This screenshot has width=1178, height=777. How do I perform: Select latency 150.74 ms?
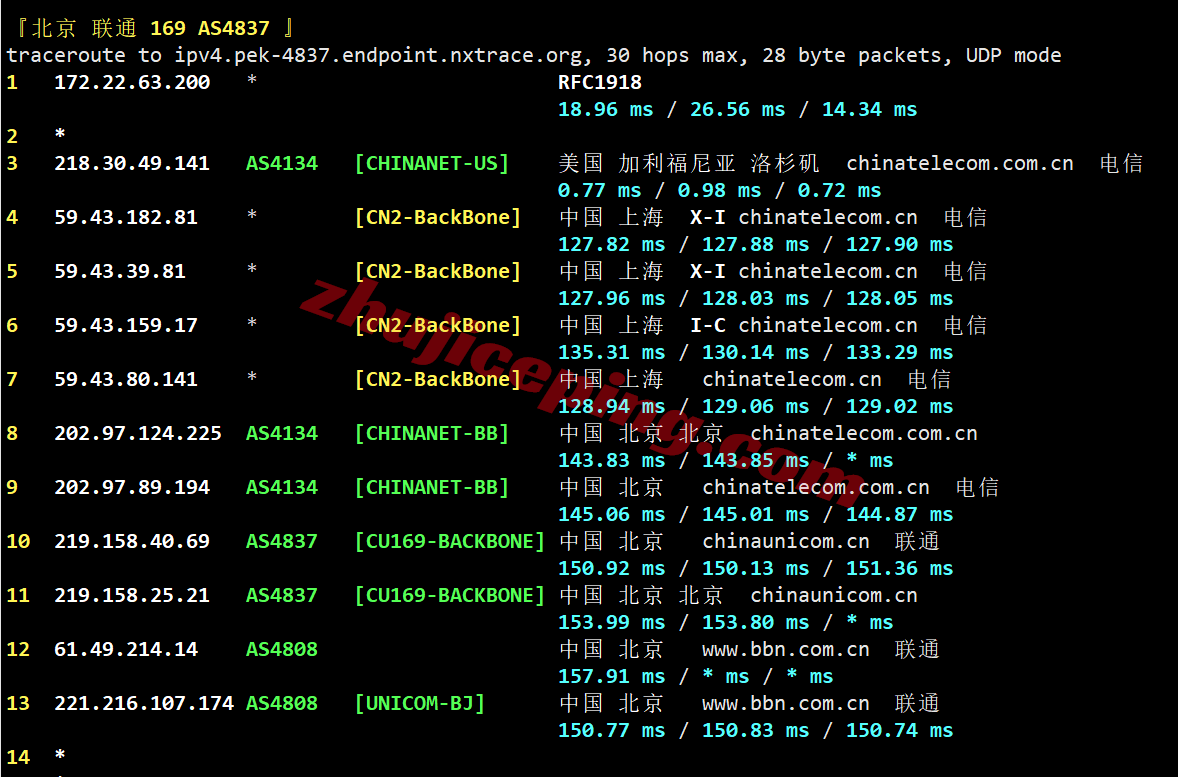click(900, 732)
